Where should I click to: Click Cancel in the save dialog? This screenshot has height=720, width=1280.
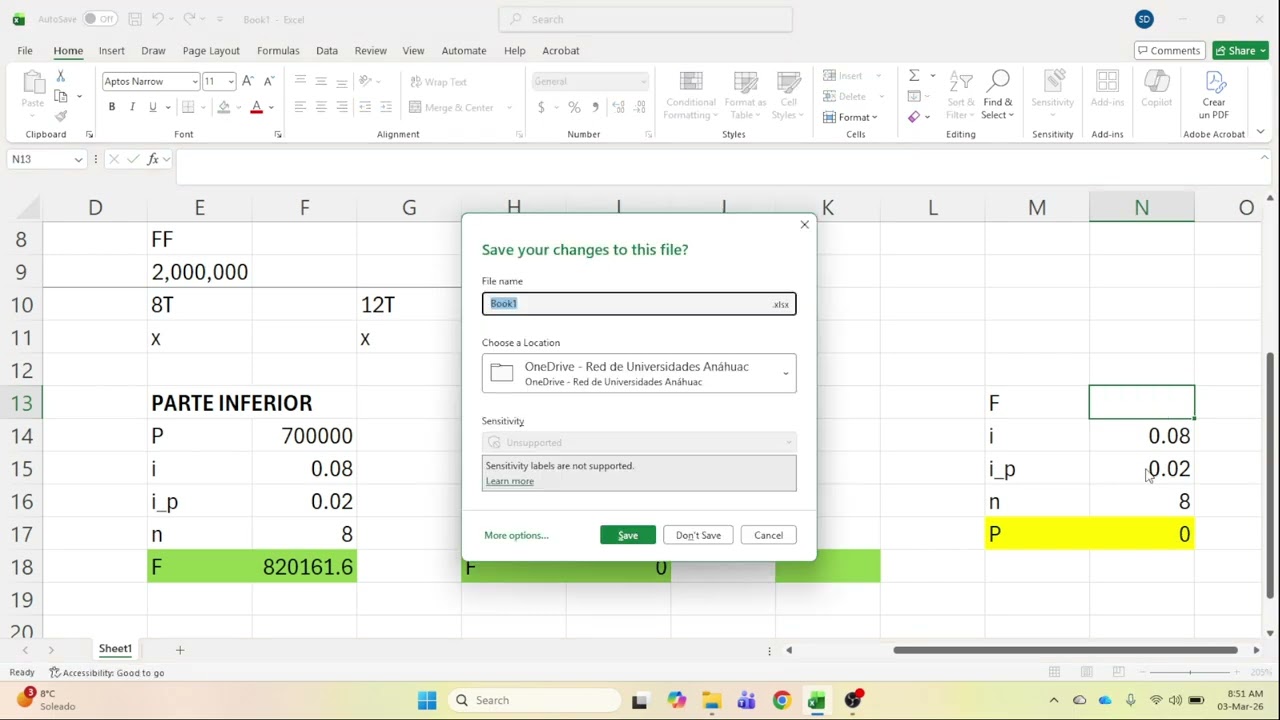pos(768,535)
